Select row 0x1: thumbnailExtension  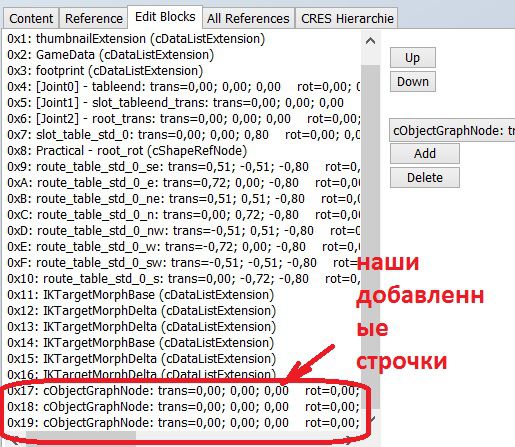[182, 39]
